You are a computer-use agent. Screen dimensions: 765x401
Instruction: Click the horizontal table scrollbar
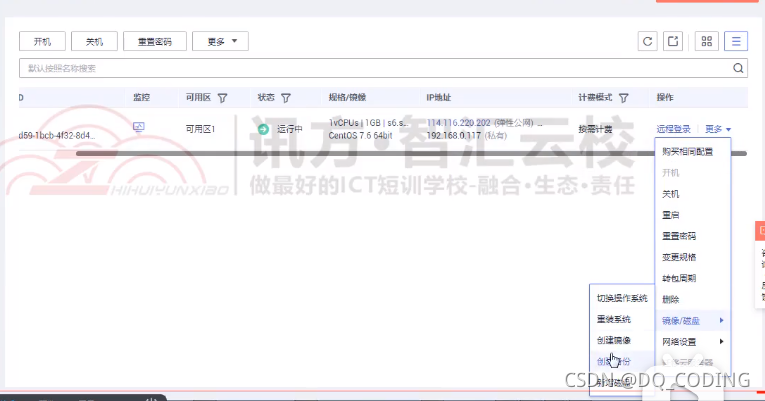411,154
